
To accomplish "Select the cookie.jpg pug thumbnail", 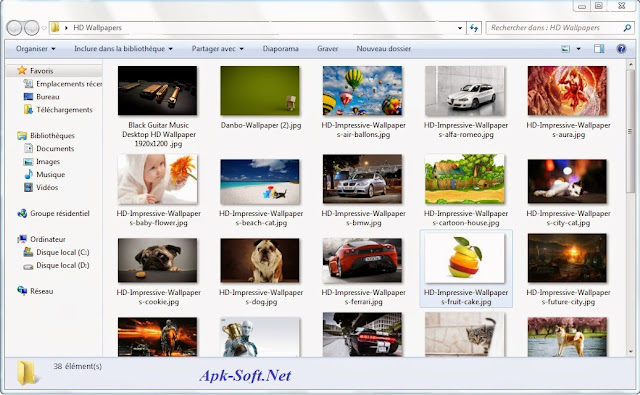I will [158, 260].
